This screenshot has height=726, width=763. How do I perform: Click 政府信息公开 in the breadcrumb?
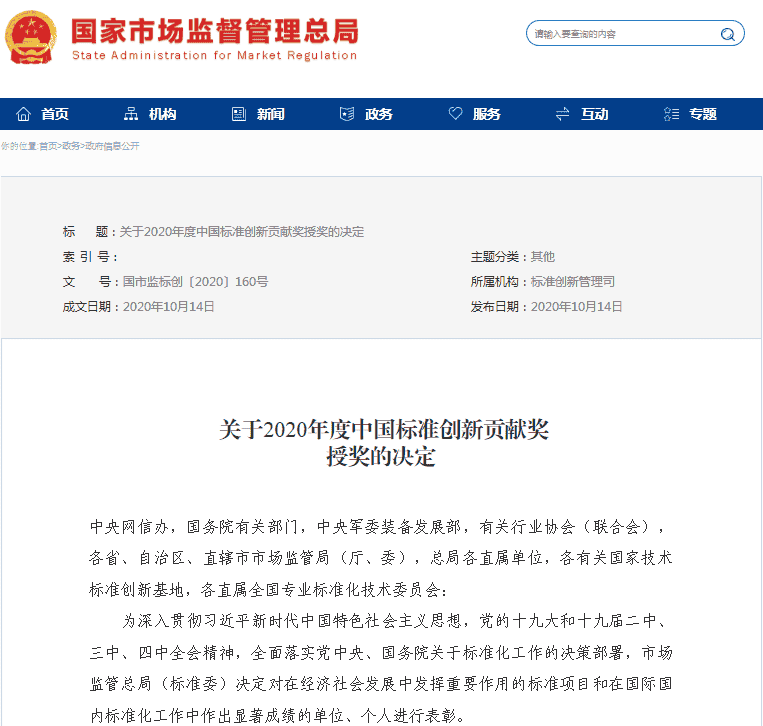pyautogui.click(x=112, y=146)
